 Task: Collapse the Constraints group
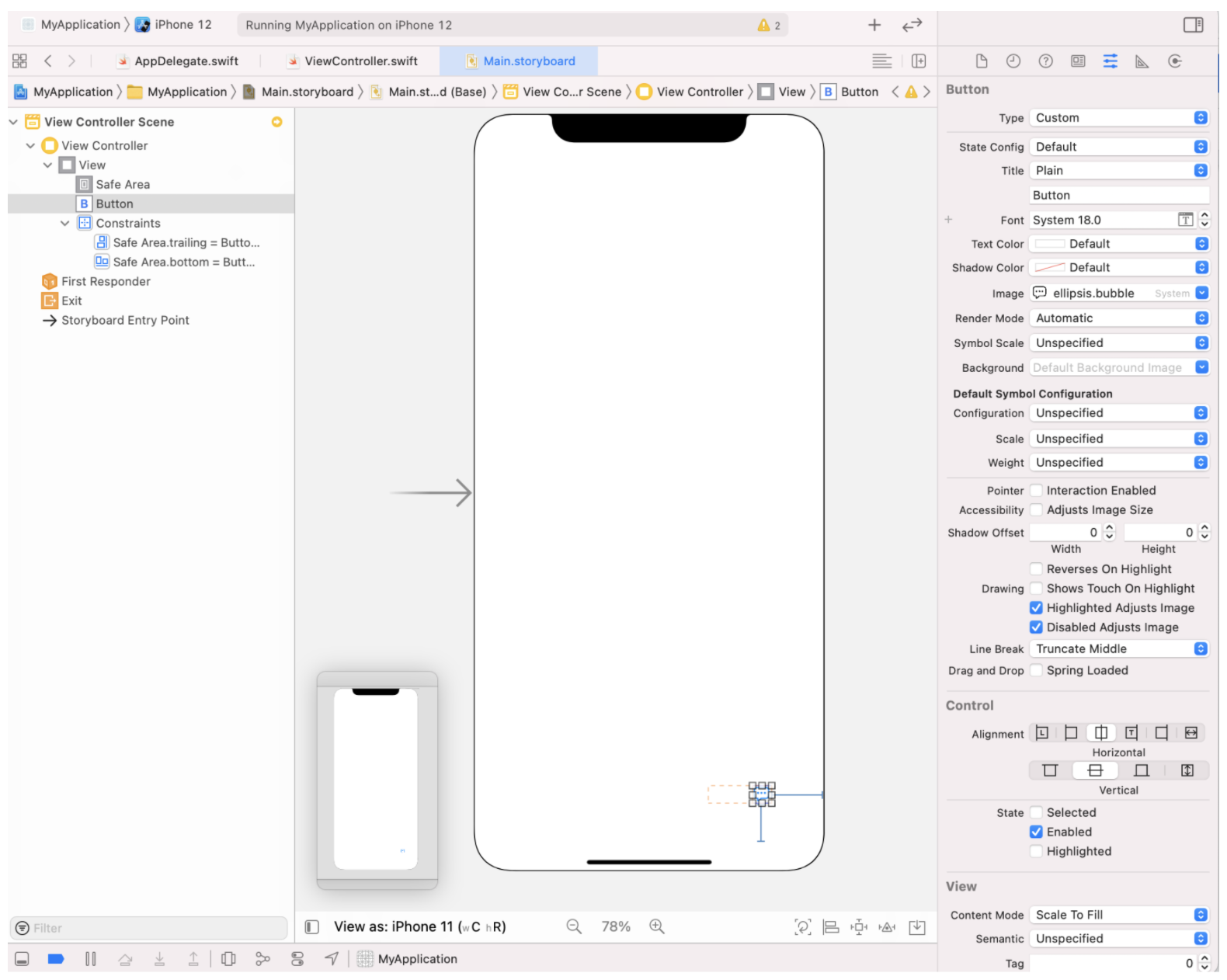(65, 224)
